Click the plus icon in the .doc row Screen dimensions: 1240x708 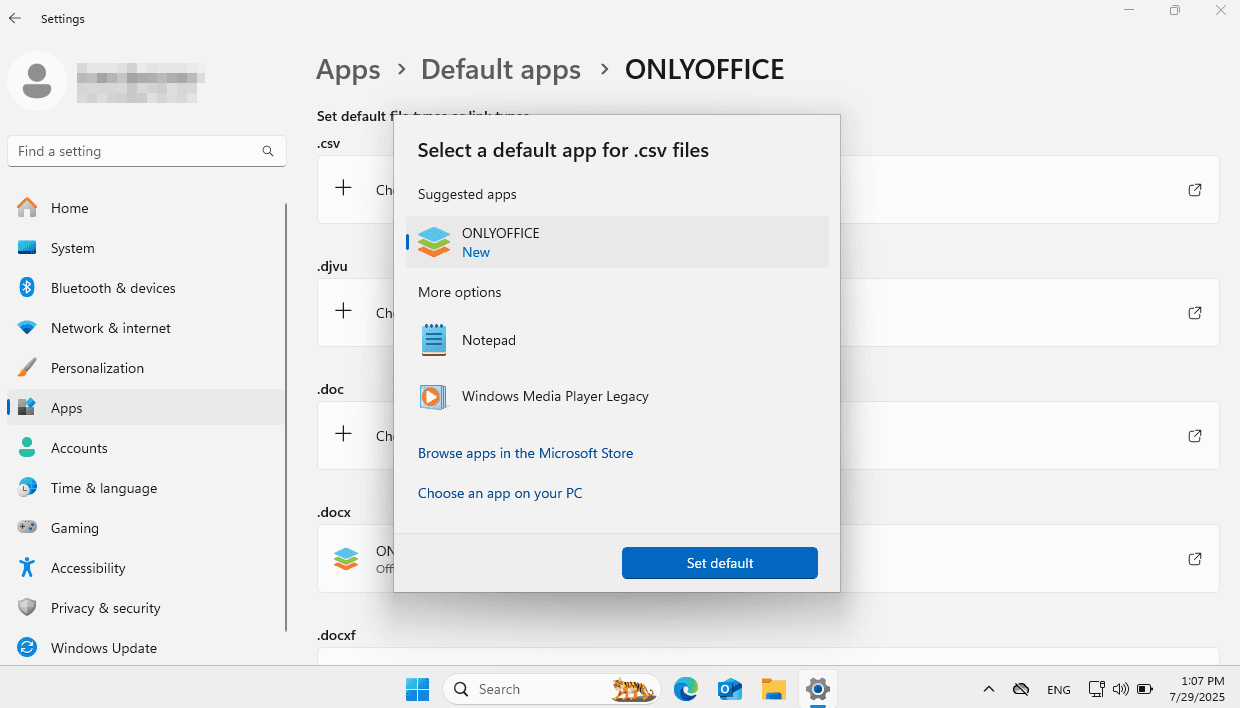click(x=343, y=434)
